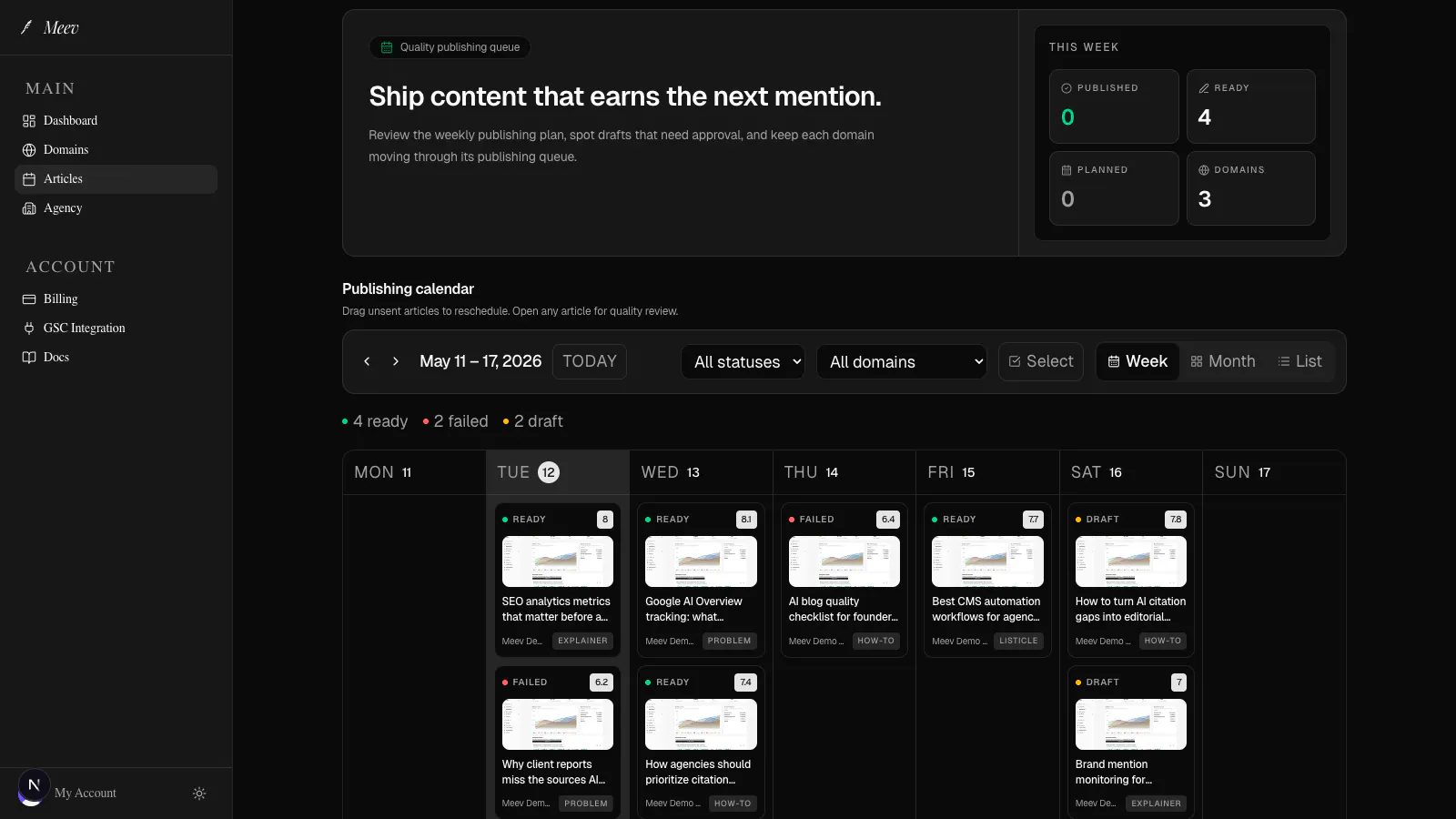Open the Agency building icon

tap(29, 208)
